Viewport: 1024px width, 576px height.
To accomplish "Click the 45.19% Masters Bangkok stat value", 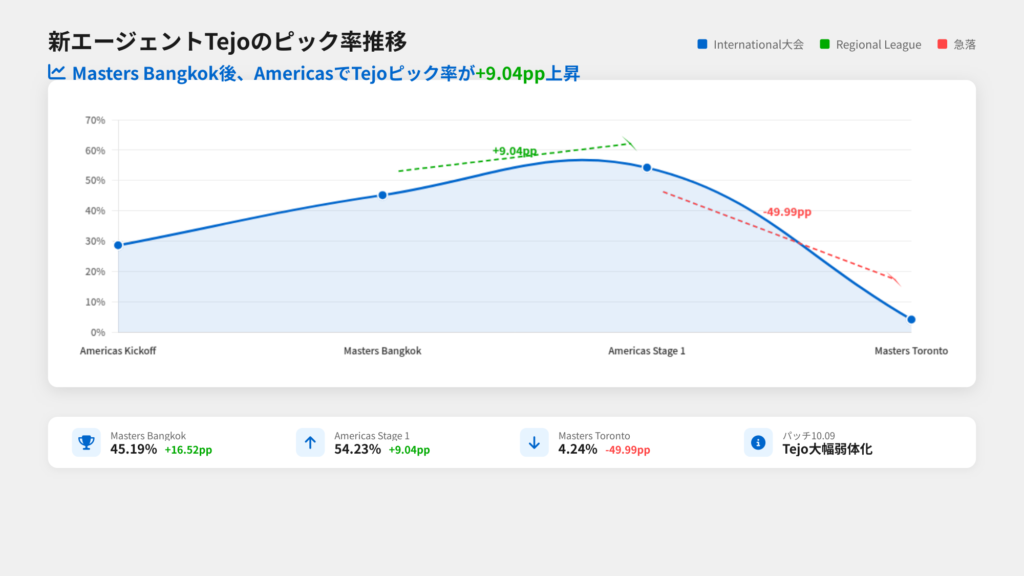I will (x=133, y=450).
